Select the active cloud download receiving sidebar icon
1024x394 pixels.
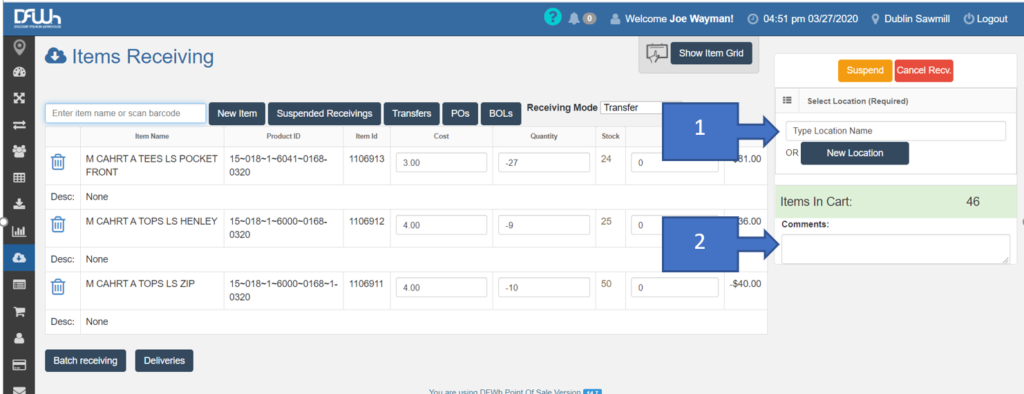[19, 257]
